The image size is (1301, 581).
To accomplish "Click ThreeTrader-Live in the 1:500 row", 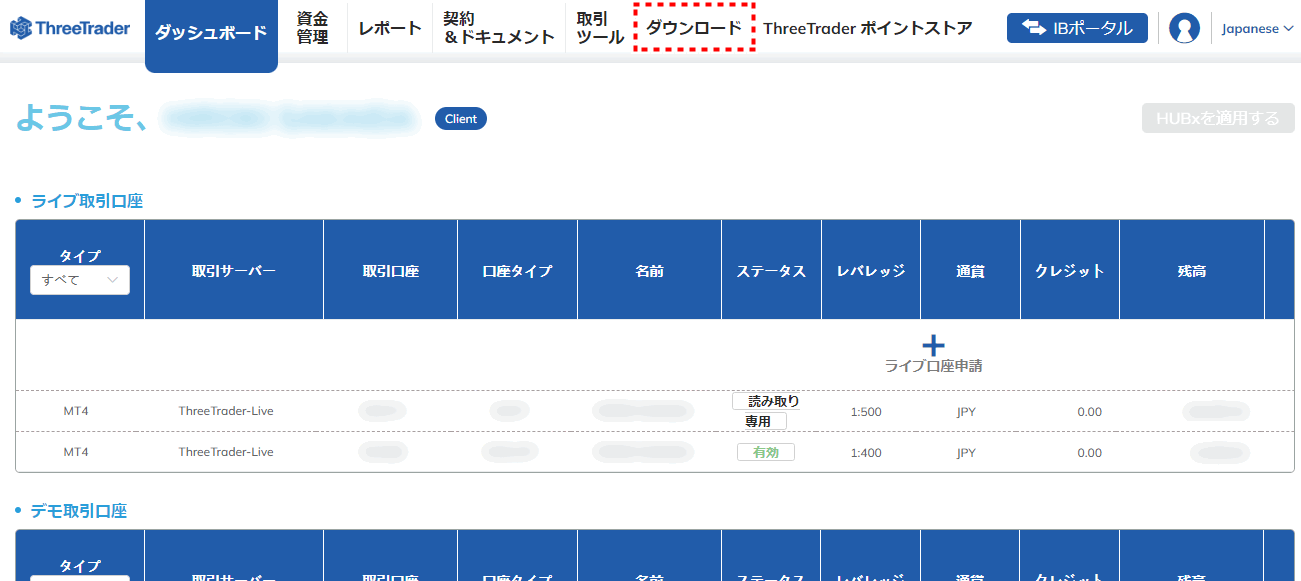I will click(x=226, y=411).
